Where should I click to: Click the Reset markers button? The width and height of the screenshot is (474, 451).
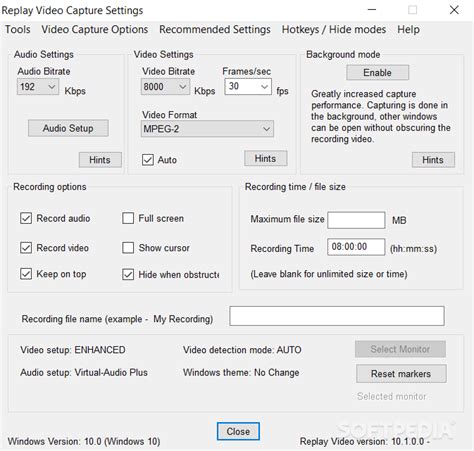[x=401, y=374]
